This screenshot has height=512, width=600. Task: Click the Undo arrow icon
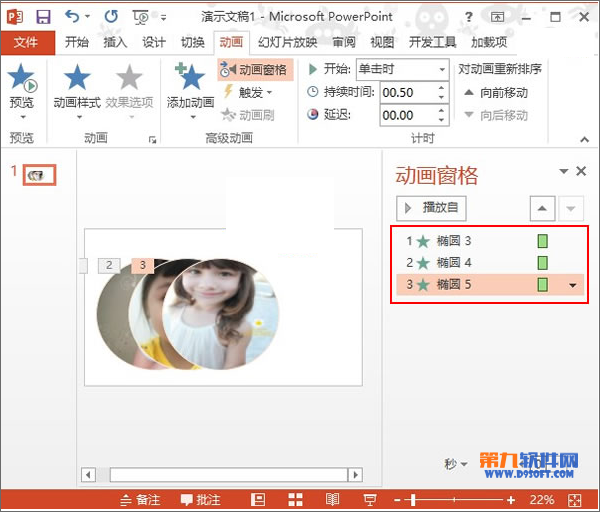tap(72, 16)
